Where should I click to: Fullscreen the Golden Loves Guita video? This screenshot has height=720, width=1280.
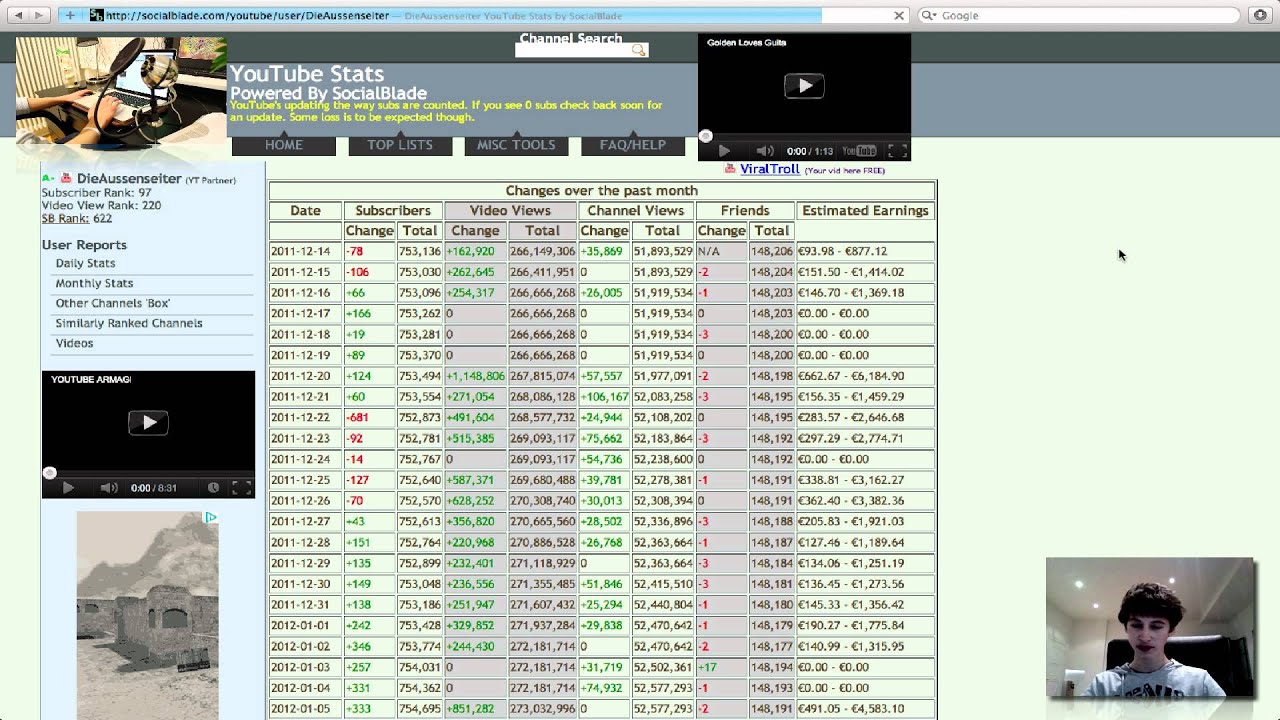[897, 151]
